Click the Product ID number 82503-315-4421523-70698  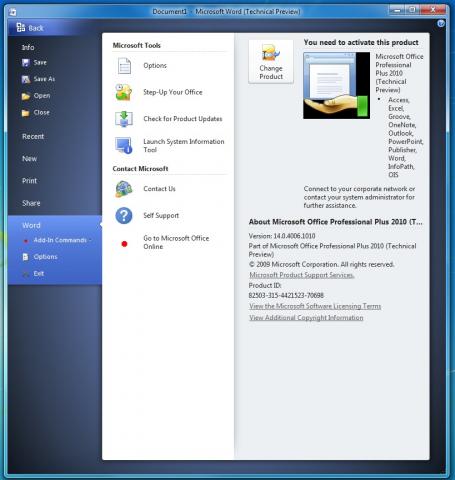click(x=286, y=295)
